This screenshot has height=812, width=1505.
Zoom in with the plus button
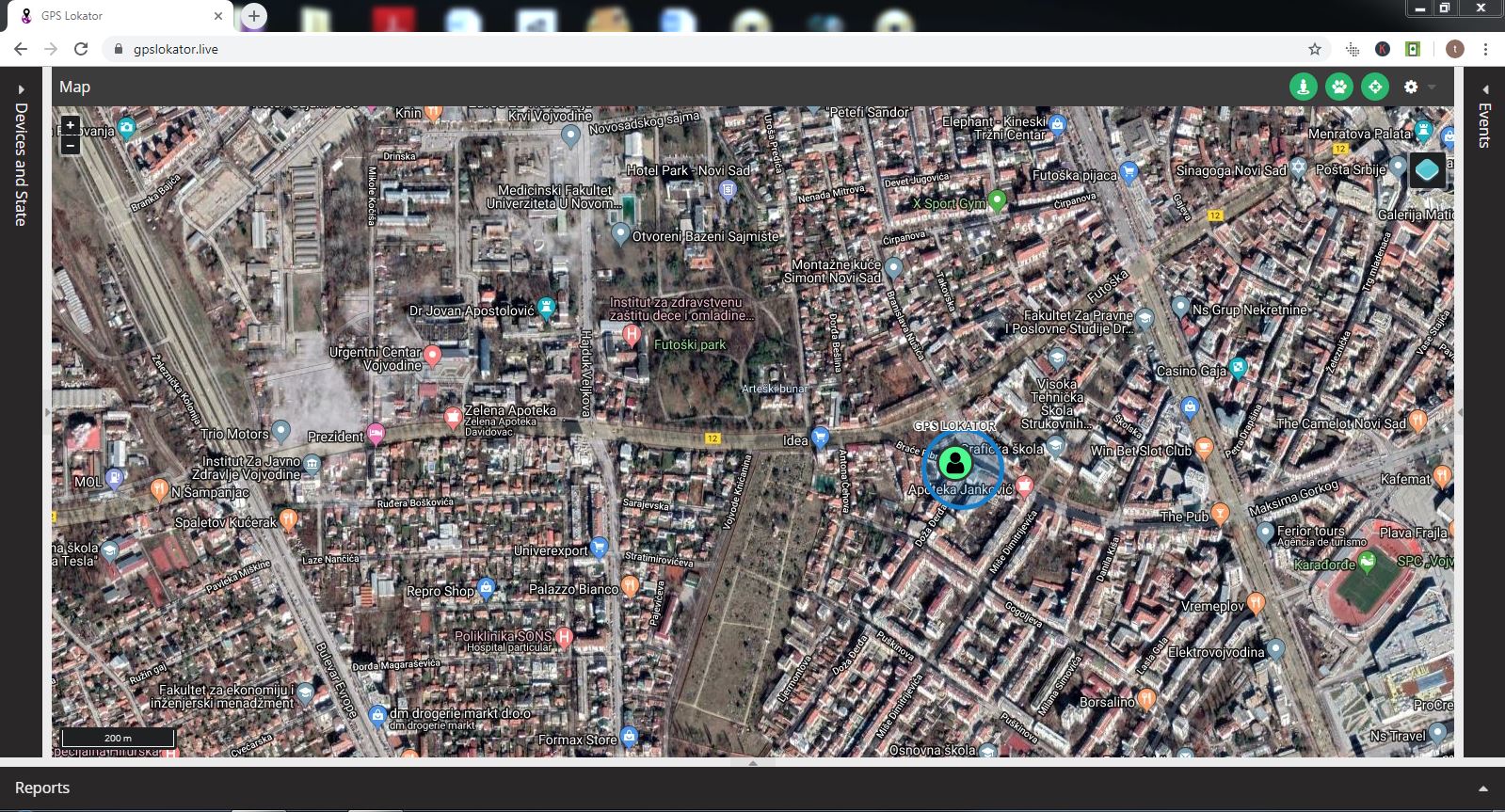70,125
